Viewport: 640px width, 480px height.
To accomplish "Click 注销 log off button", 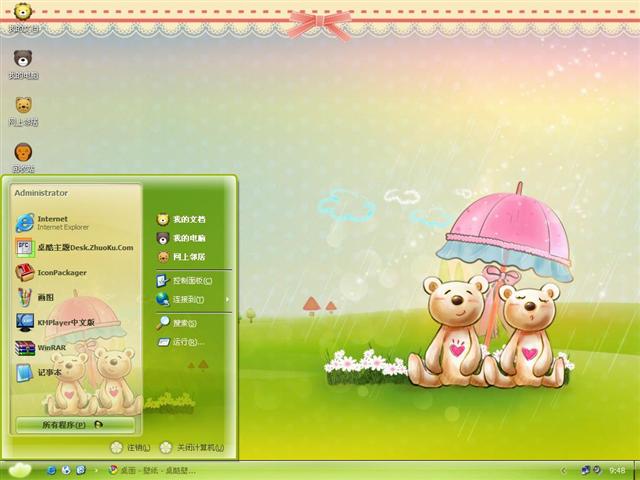I will (x=131, y=448).
